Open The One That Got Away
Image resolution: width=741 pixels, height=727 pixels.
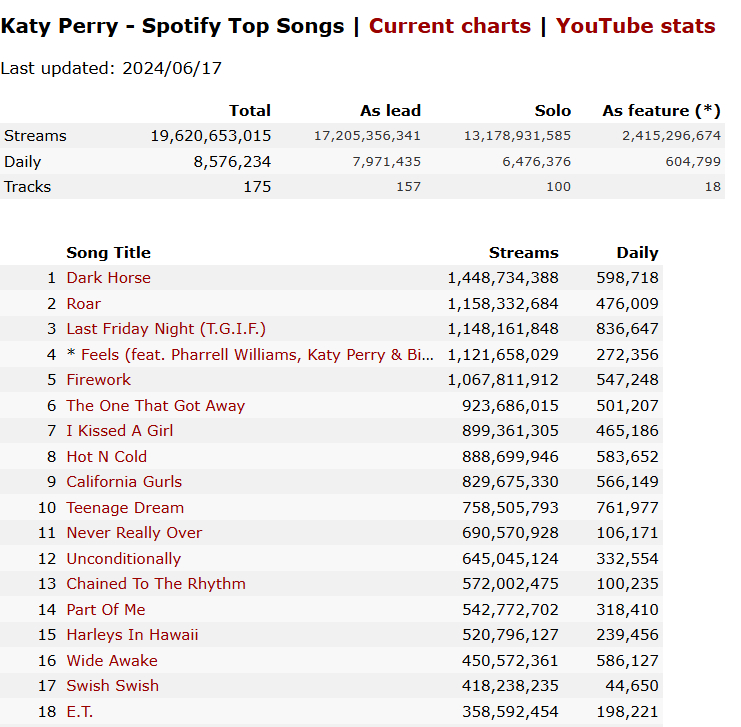pyautogui.click(x=155, y=406)
